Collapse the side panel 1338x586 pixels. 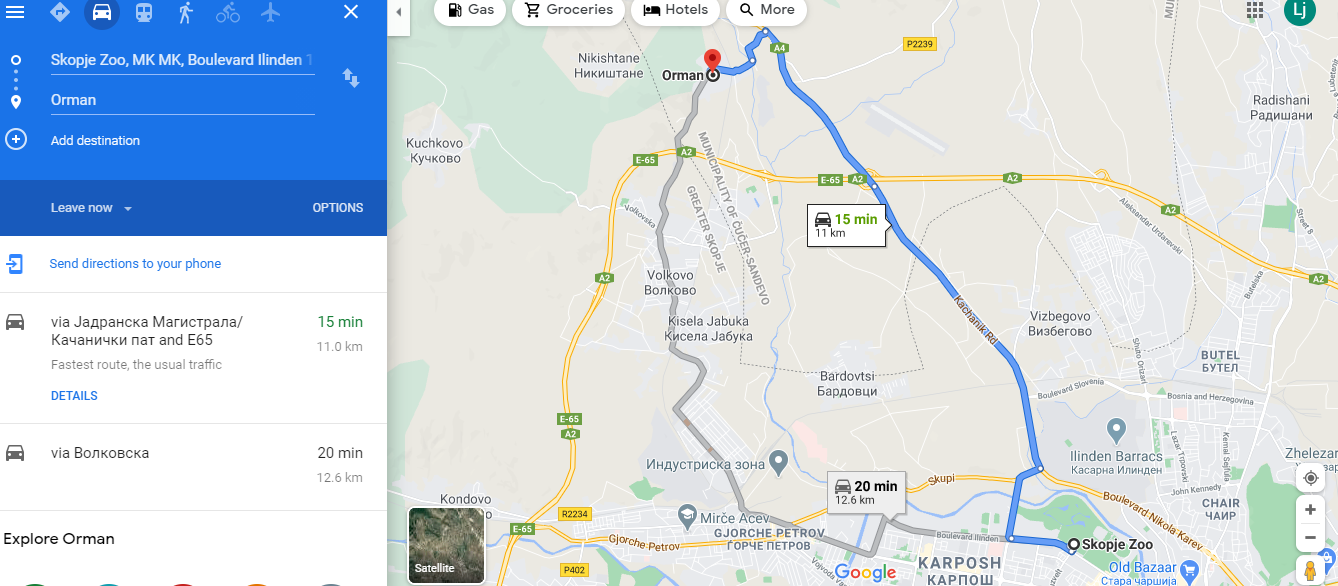(x=398, y=12)
